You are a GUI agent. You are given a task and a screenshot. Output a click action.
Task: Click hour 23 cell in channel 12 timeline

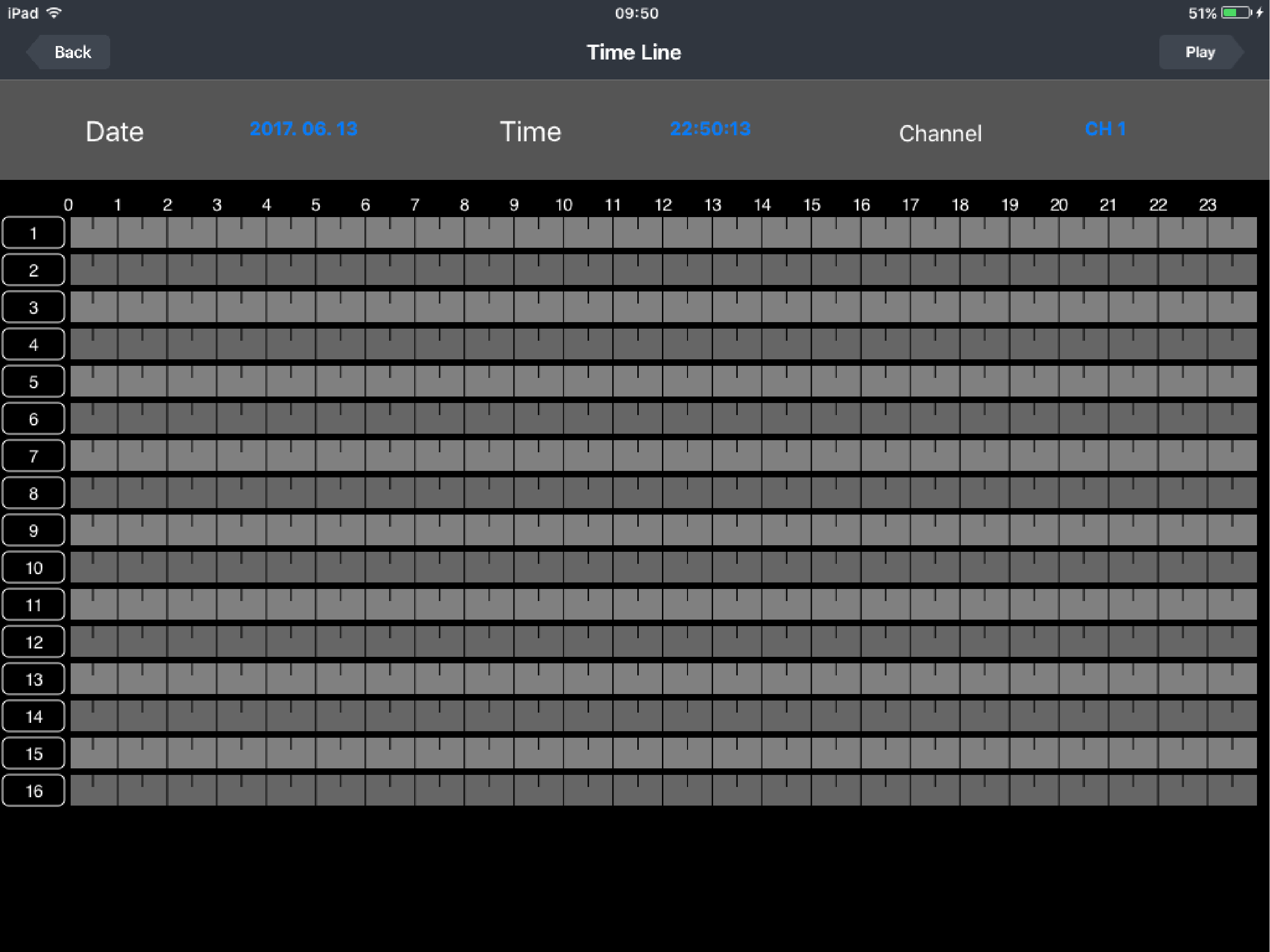tap(1232, 641)
